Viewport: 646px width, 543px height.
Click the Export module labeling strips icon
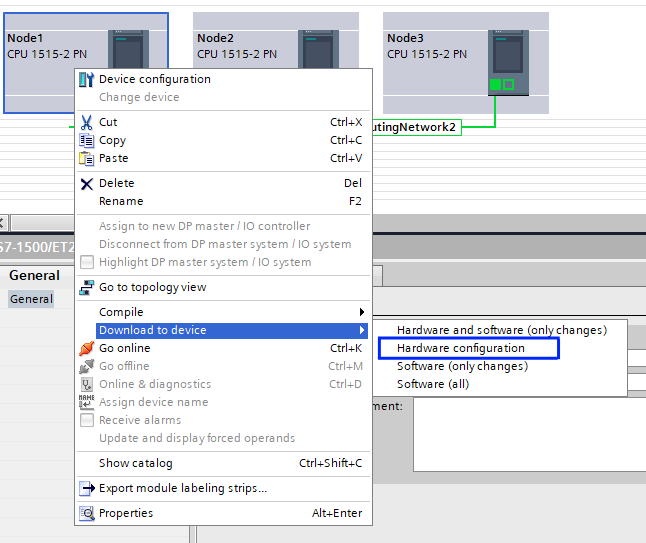click(x=87, y=488)
